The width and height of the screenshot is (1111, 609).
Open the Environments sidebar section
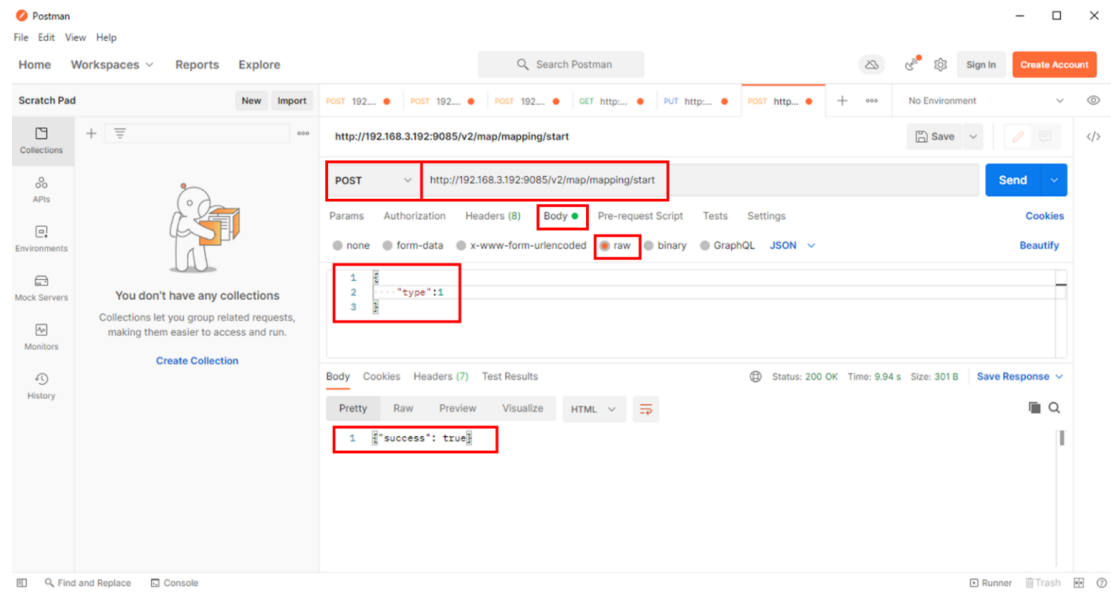click(41, 237)
